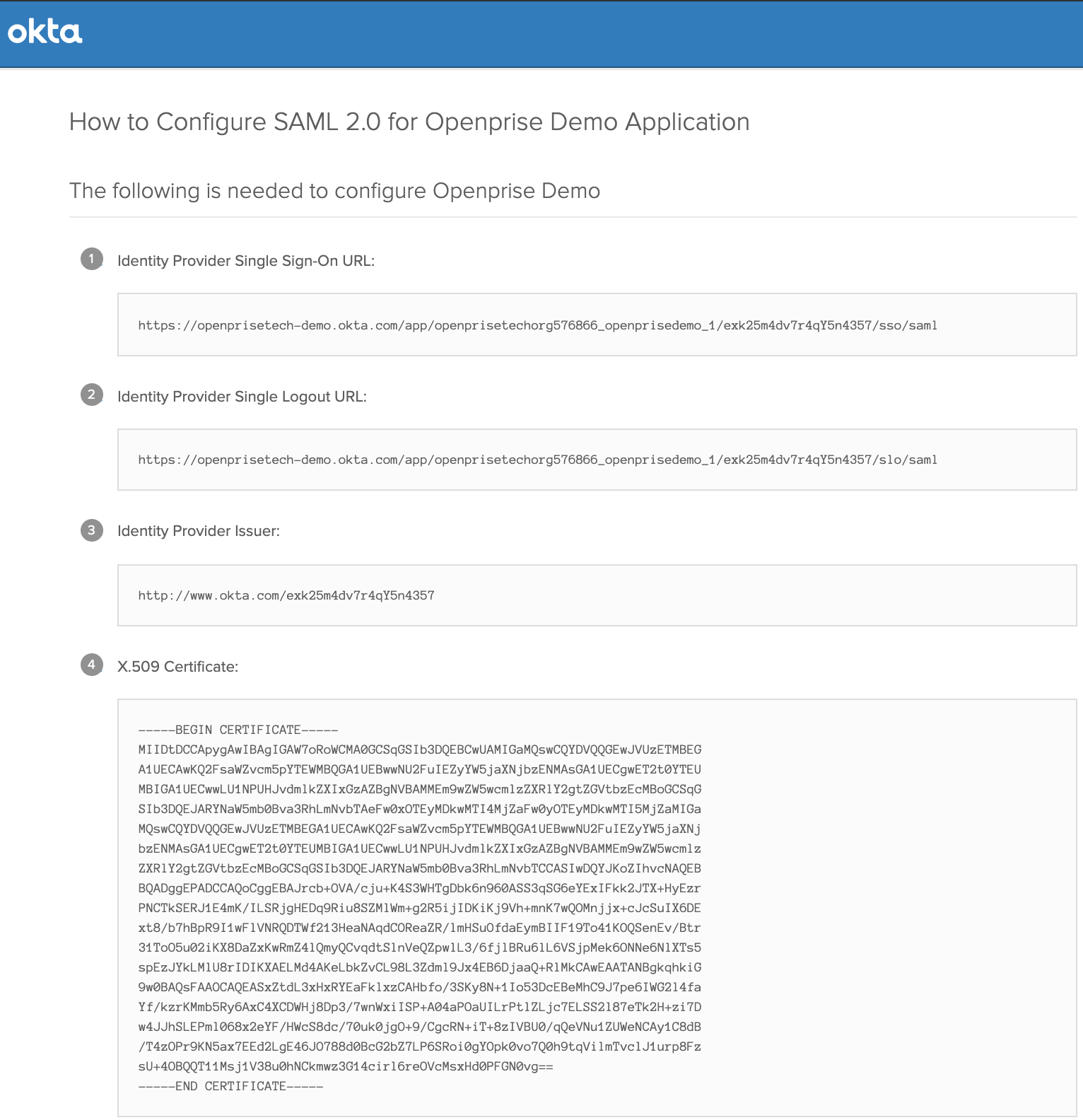Viewport: 1083px width, 1120px height.
Task: Click step 4 number badge
Action: pyautogui.click(x=92, y=665)
